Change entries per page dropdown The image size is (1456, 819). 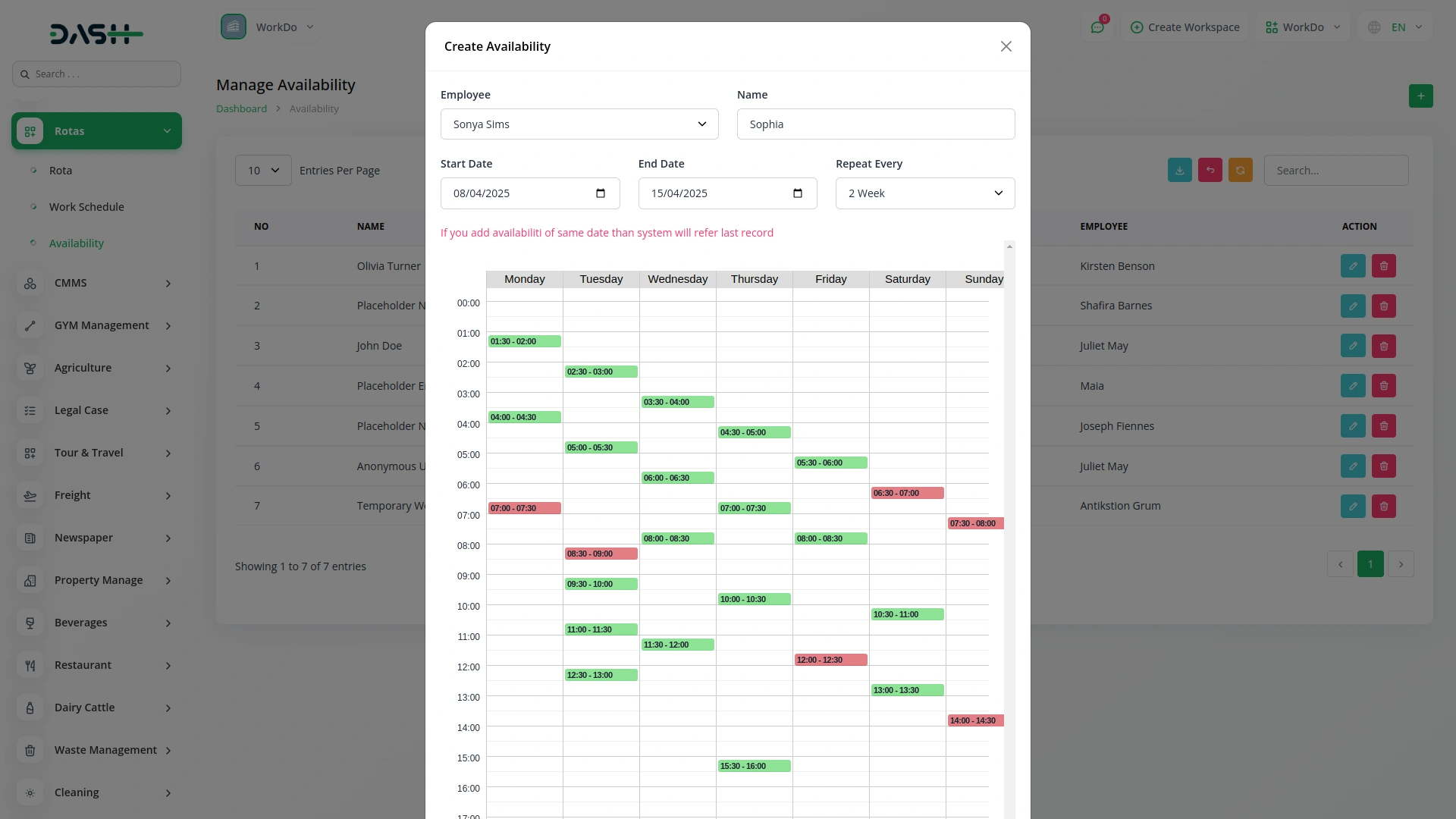click(263, 171)
